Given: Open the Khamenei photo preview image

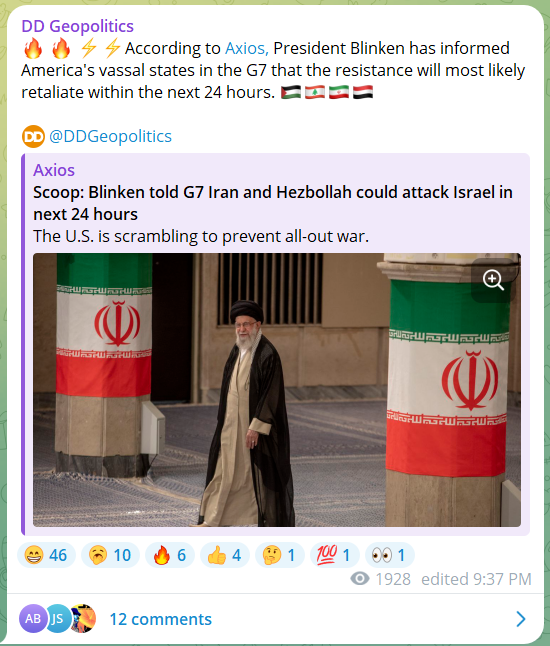Looking at the screenshot, I should click(277, 390).
